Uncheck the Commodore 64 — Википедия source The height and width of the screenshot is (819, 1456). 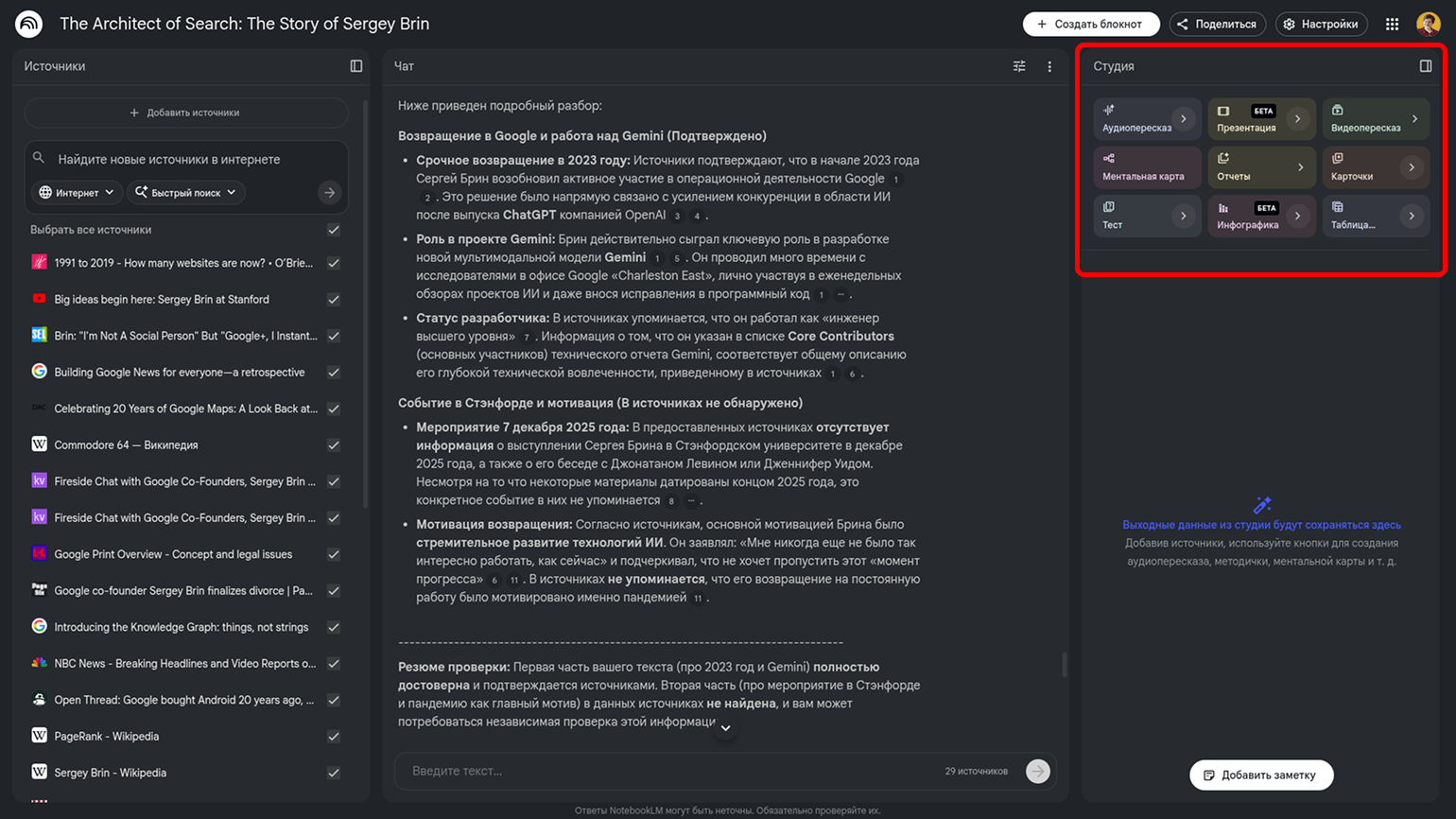(x=334, y=445)
